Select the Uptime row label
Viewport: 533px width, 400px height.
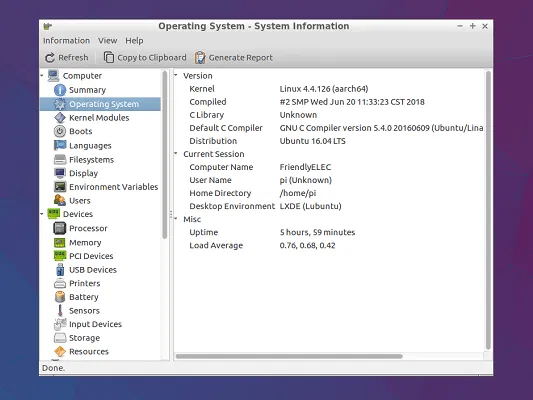pos(204,232)
